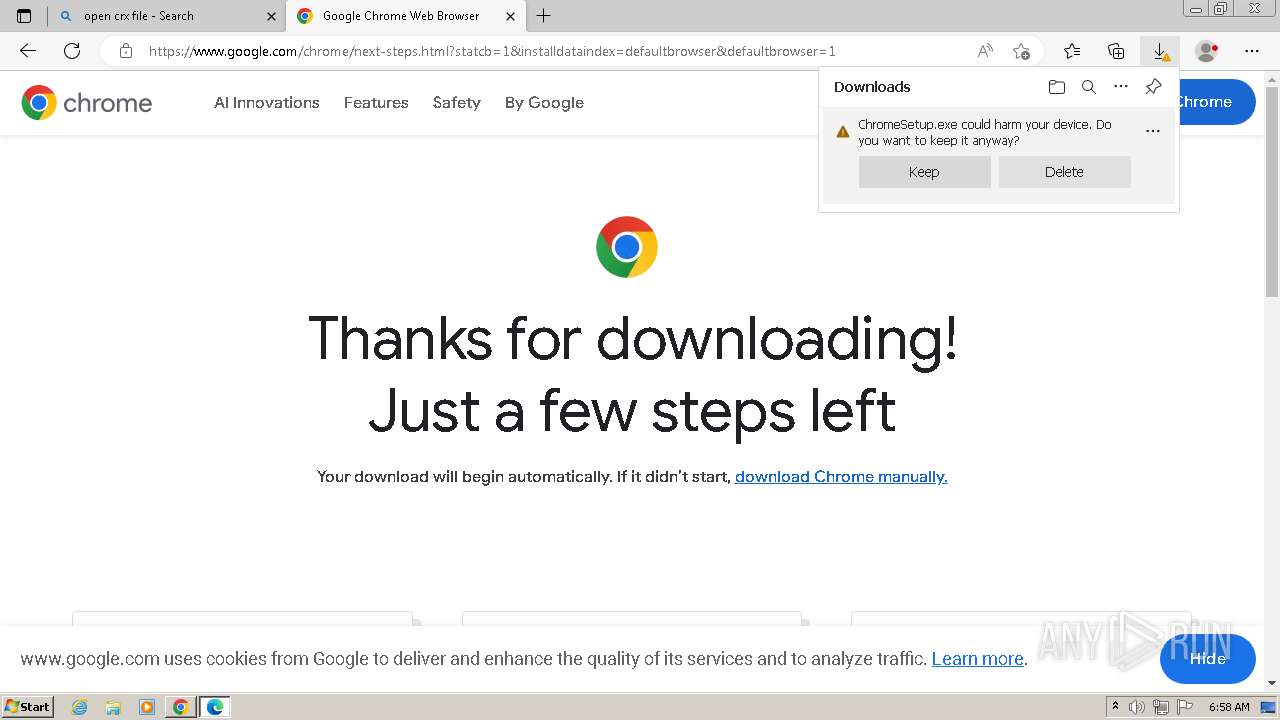This screenshot has width=1280, height=720.
Task: Click the page vertical scrollbar thumb
Action: click(1272, 190)
